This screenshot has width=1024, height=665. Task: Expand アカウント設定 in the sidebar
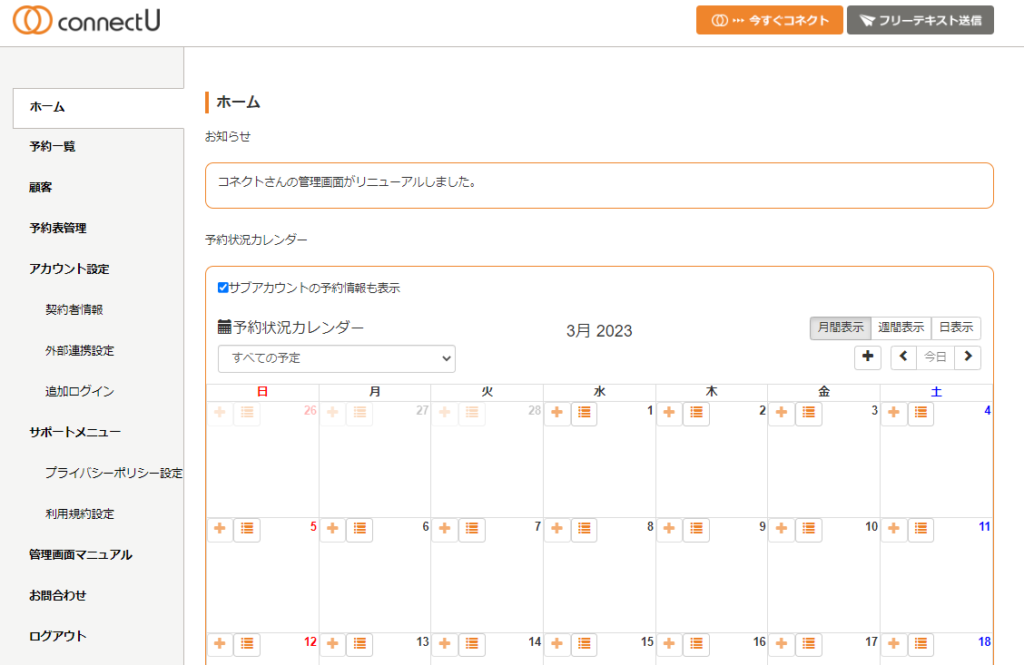[69, 269]
